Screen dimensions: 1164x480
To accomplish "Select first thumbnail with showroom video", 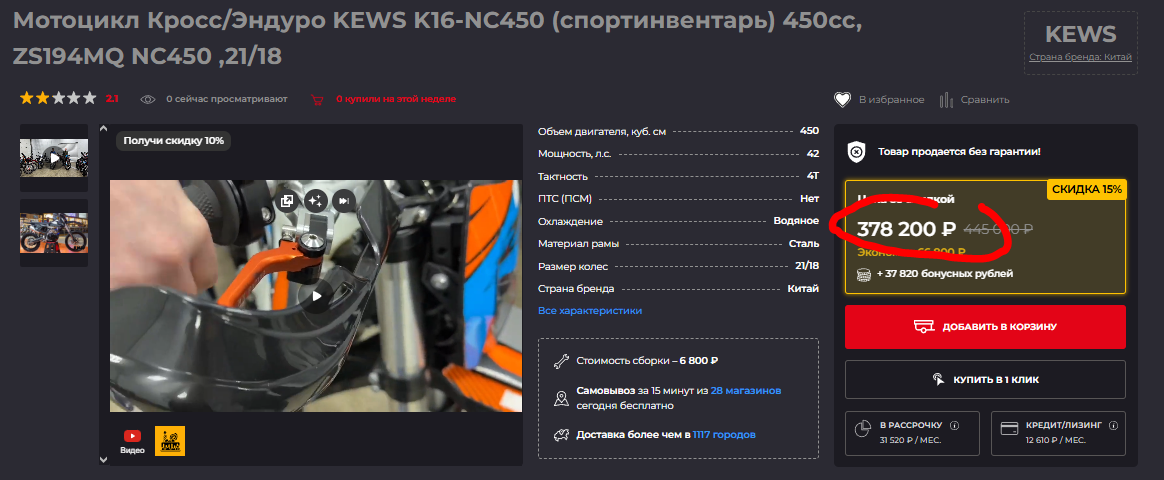I will click(53, 158).
